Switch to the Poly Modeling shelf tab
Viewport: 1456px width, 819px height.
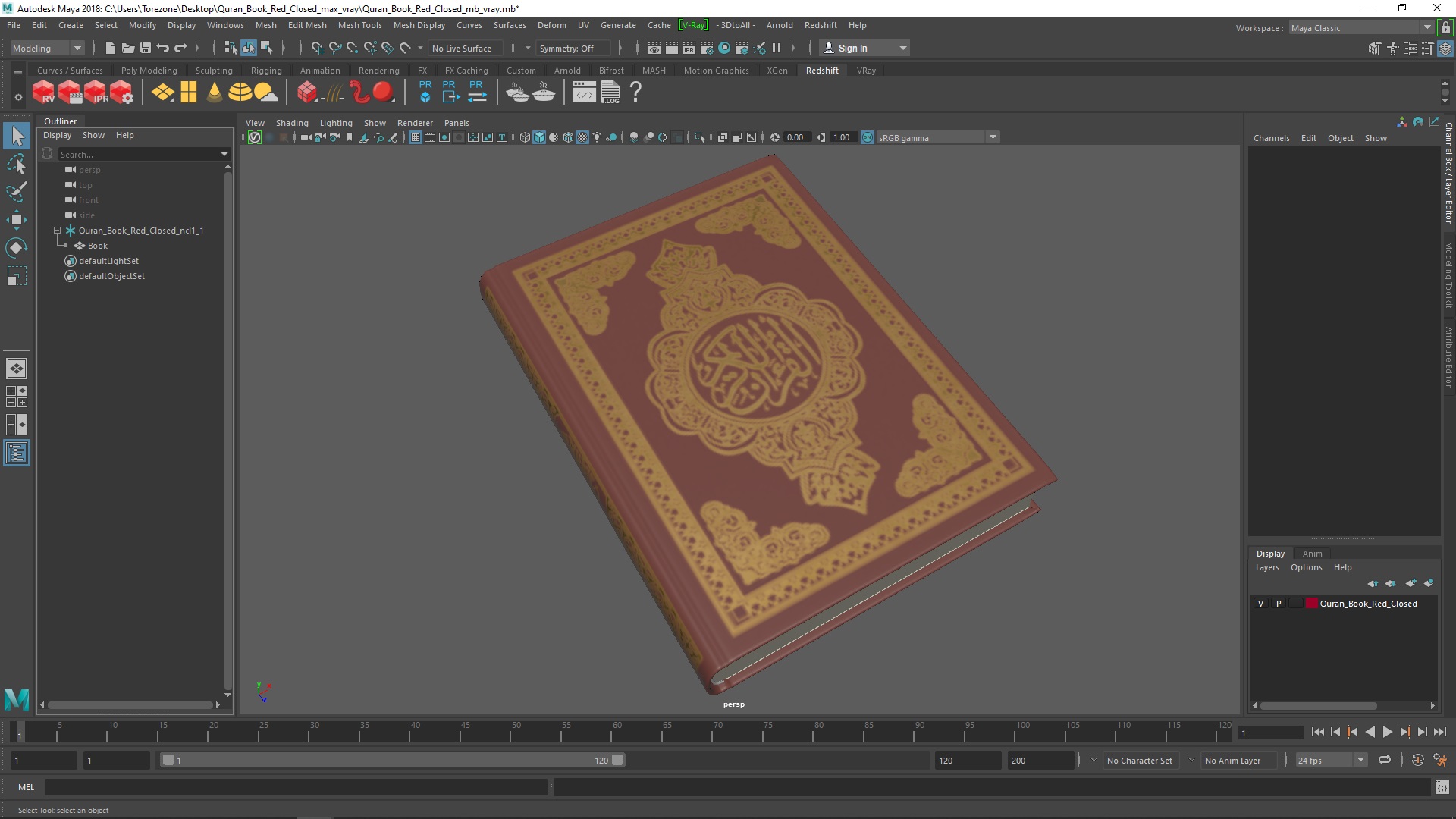(x=149, y=71)
